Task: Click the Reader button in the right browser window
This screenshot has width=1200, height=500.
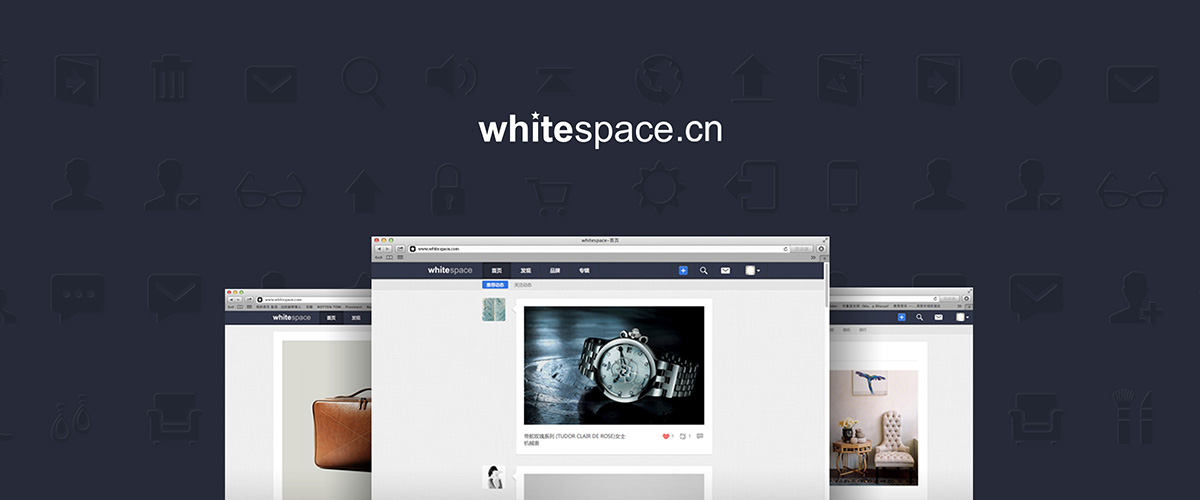Action: (949, 299)
